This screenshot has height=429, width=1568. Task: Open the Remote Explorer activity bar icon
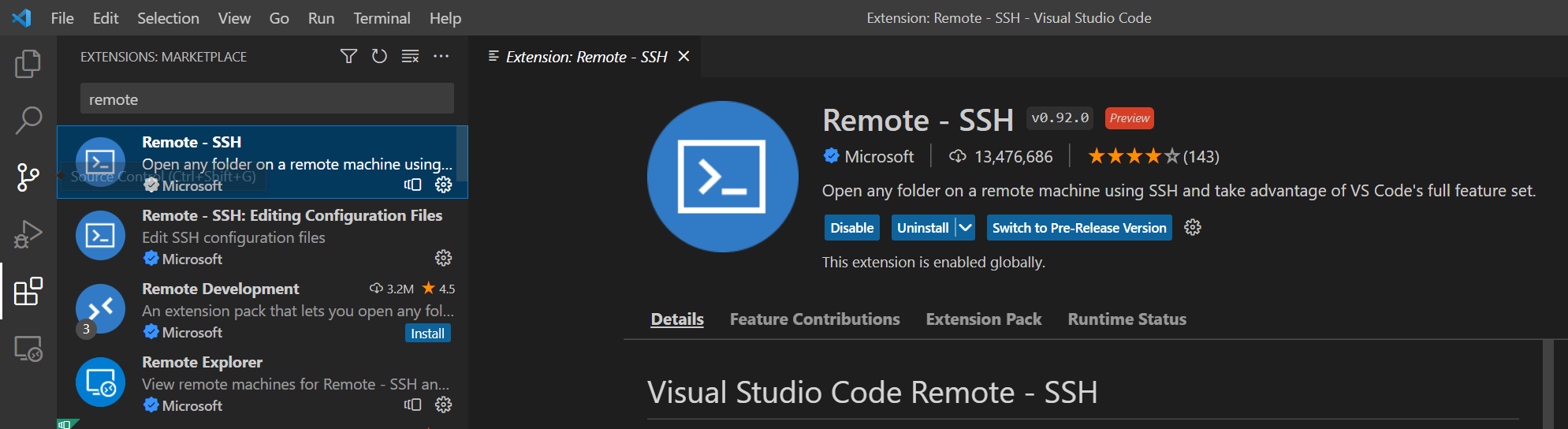28,348
